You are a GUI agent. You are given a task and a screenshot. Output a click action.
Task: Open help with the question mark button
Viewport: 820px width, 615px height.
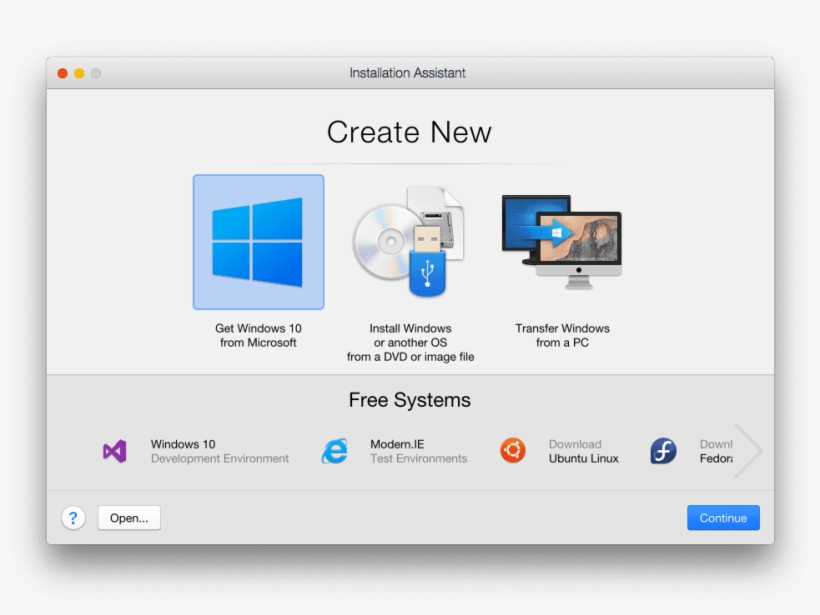click(73, 518)
